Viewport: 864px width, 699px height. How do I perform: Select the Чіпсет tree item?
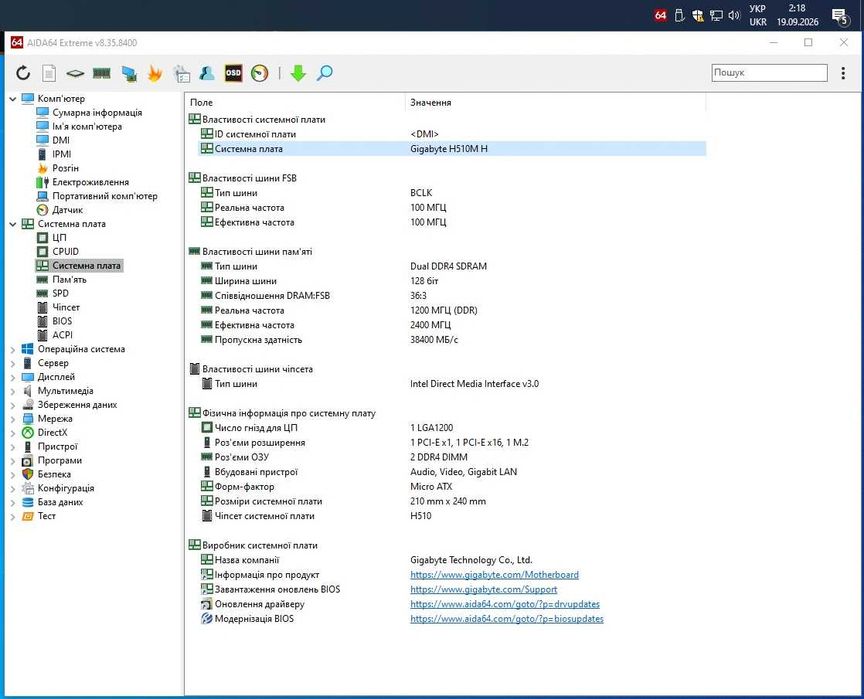click(x=66, y=307)
